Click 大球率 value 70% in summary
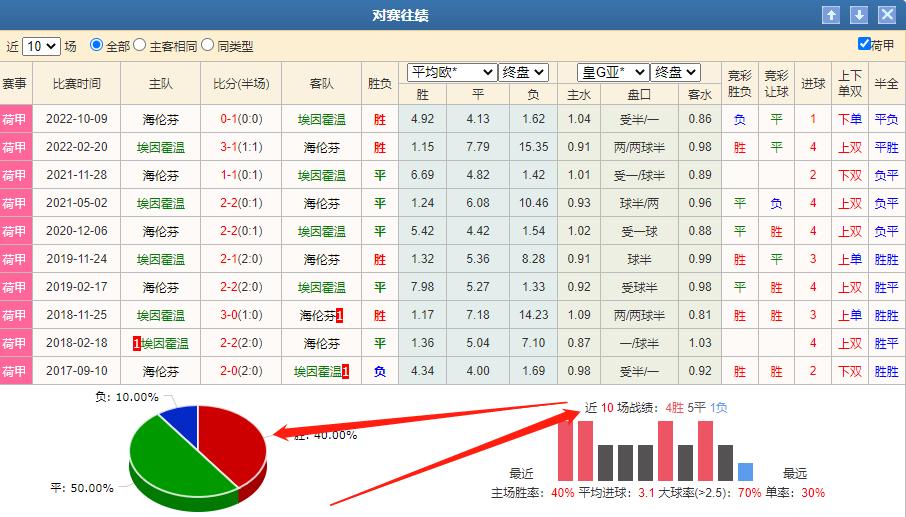Image resolution: width=906 pixels, height=517 pixels. pos(749,493)
